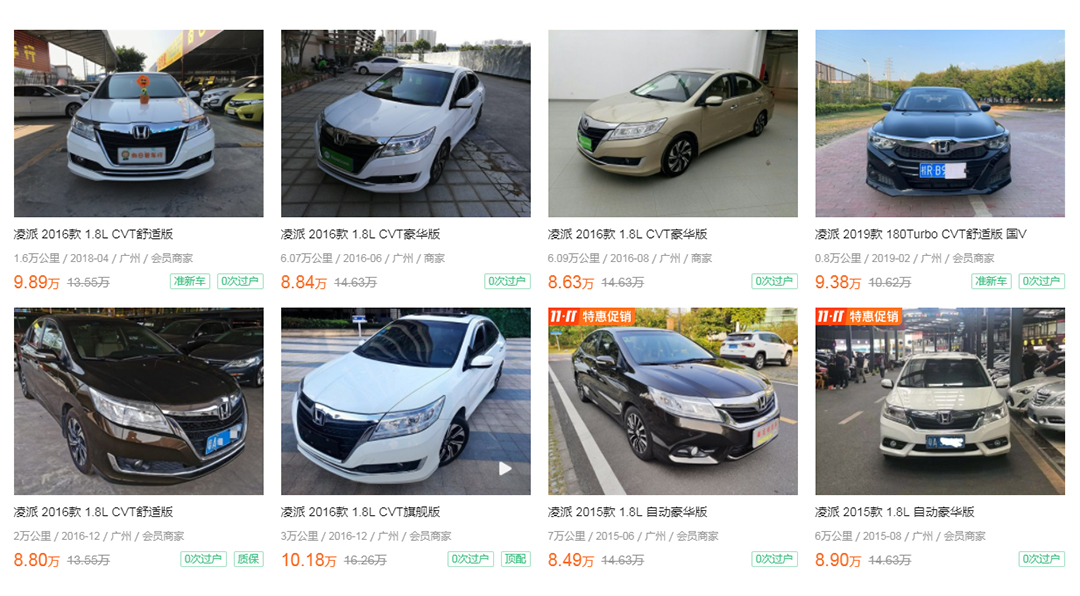The height and width of the screenshot is (596, 1080).
Task: Click 11·11 特惠促销 banner on black car
Action: click(591, 316)
